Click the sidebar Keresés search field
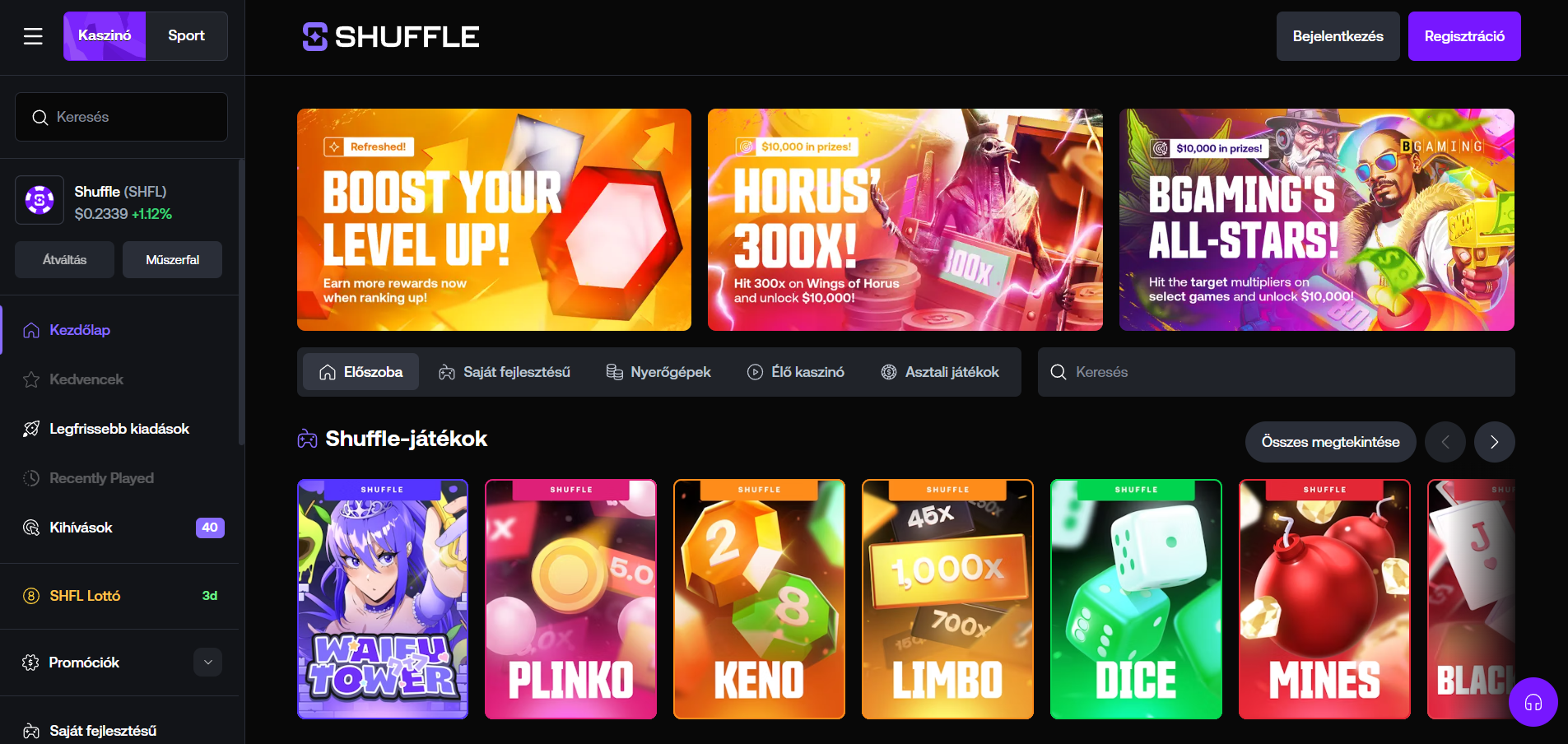This screenshot has width=1568, height=744. tap(121, 117)
